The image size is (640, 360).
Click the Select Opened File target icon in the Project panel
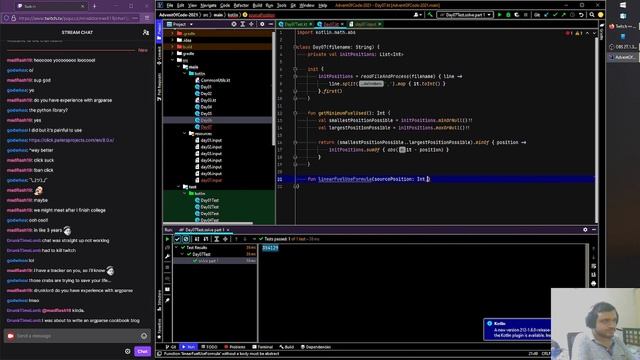pyautogui.click(x=234, y=24)
